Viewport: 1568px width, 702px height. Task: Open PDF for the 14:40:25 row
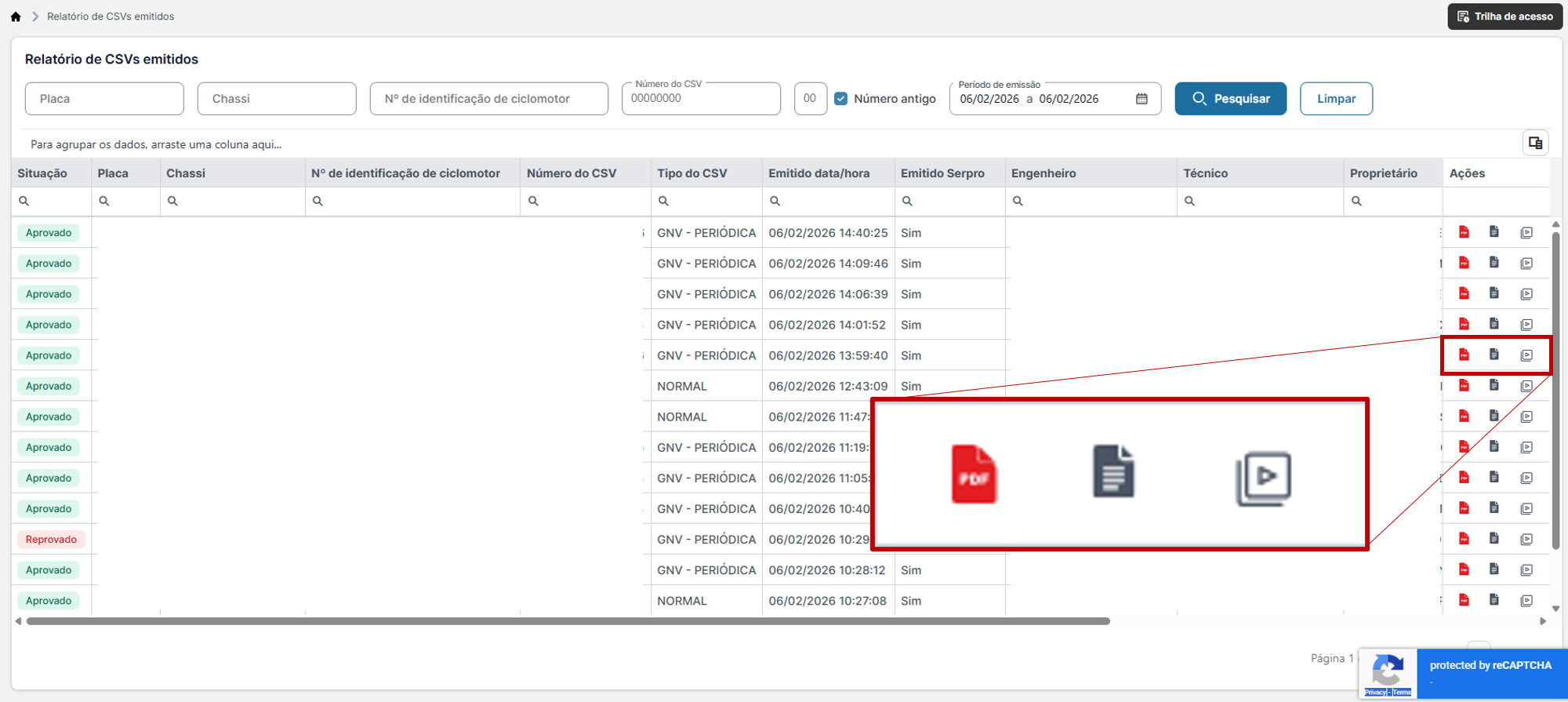coord(1464,232)
